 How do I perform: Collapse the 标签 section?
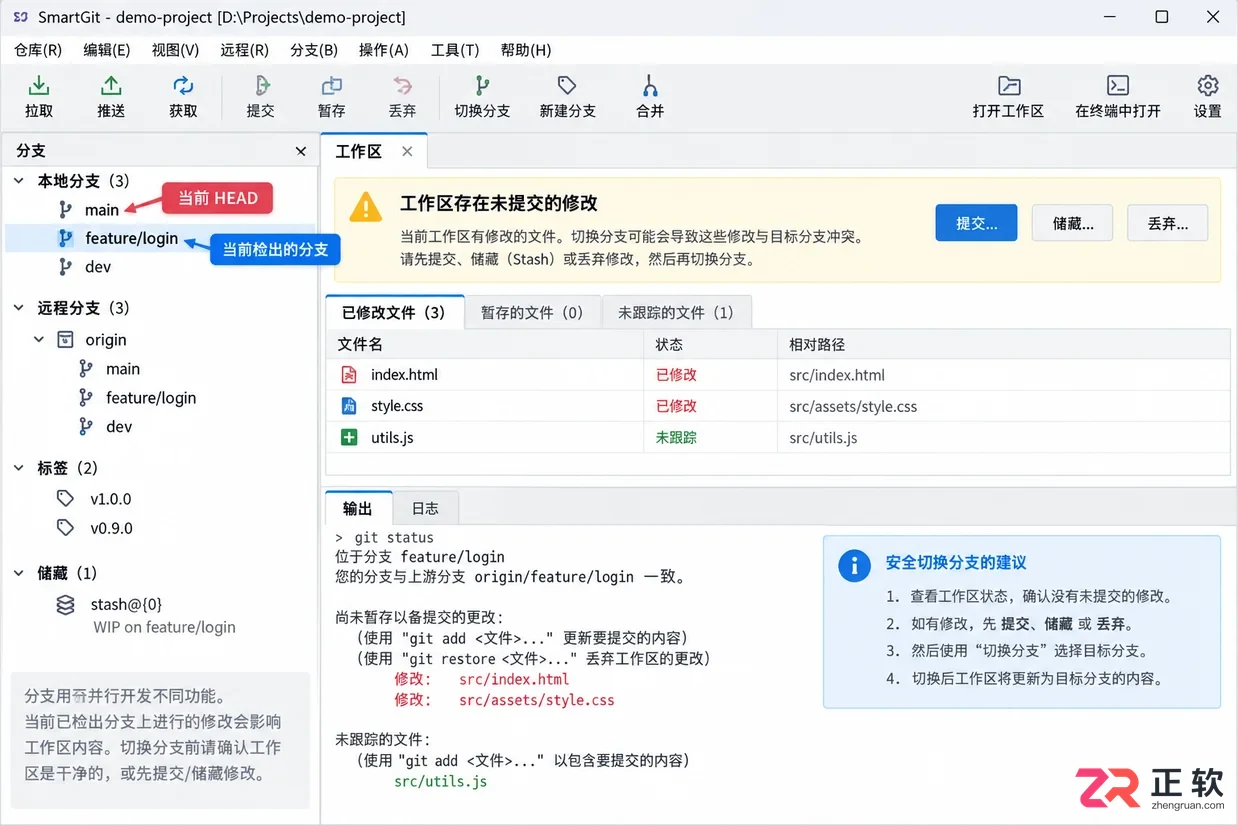point(19,468)
